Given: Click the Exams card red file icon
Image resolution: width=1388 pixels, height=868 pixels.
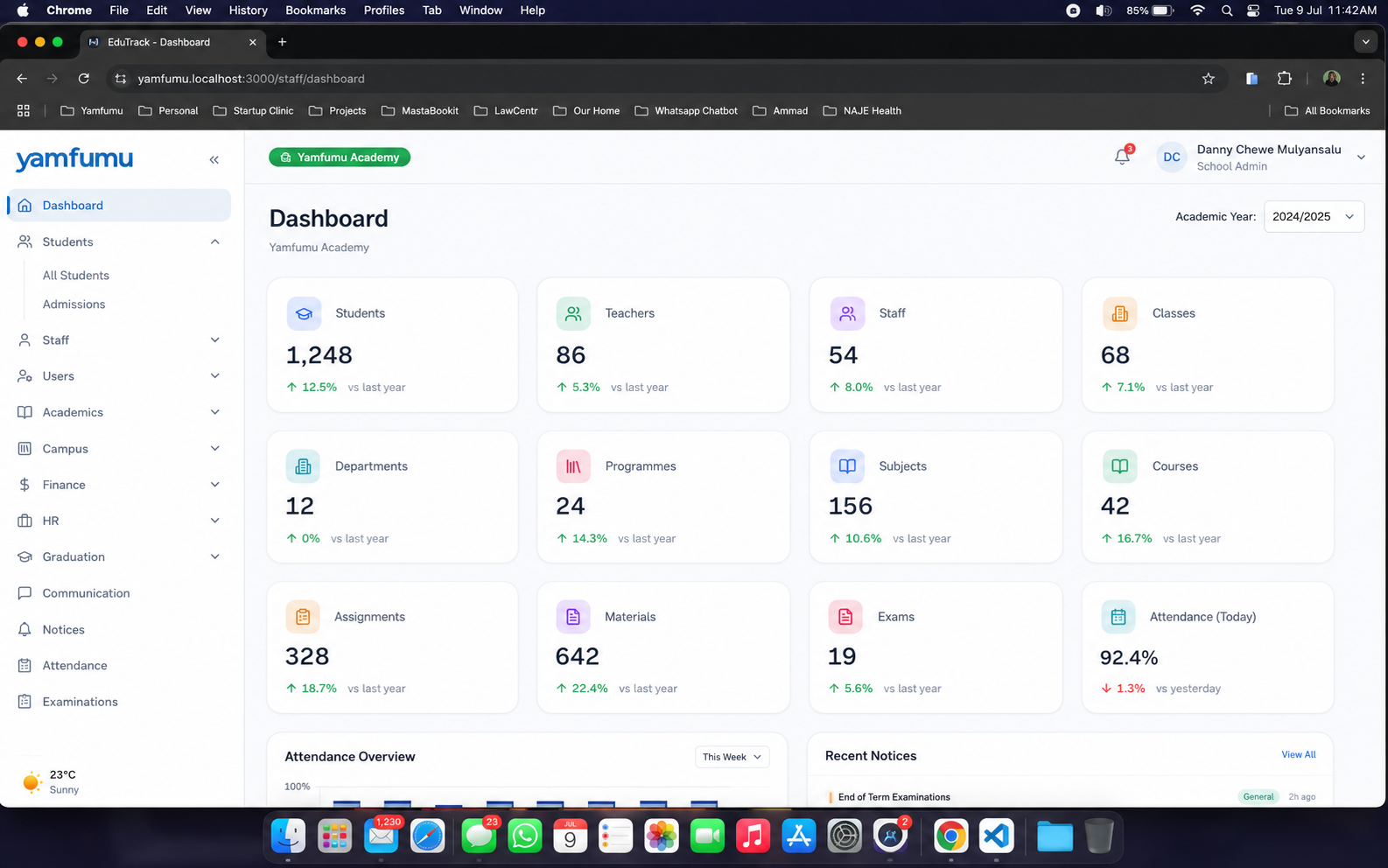Looking at the screenshot, I should [845, 617].
